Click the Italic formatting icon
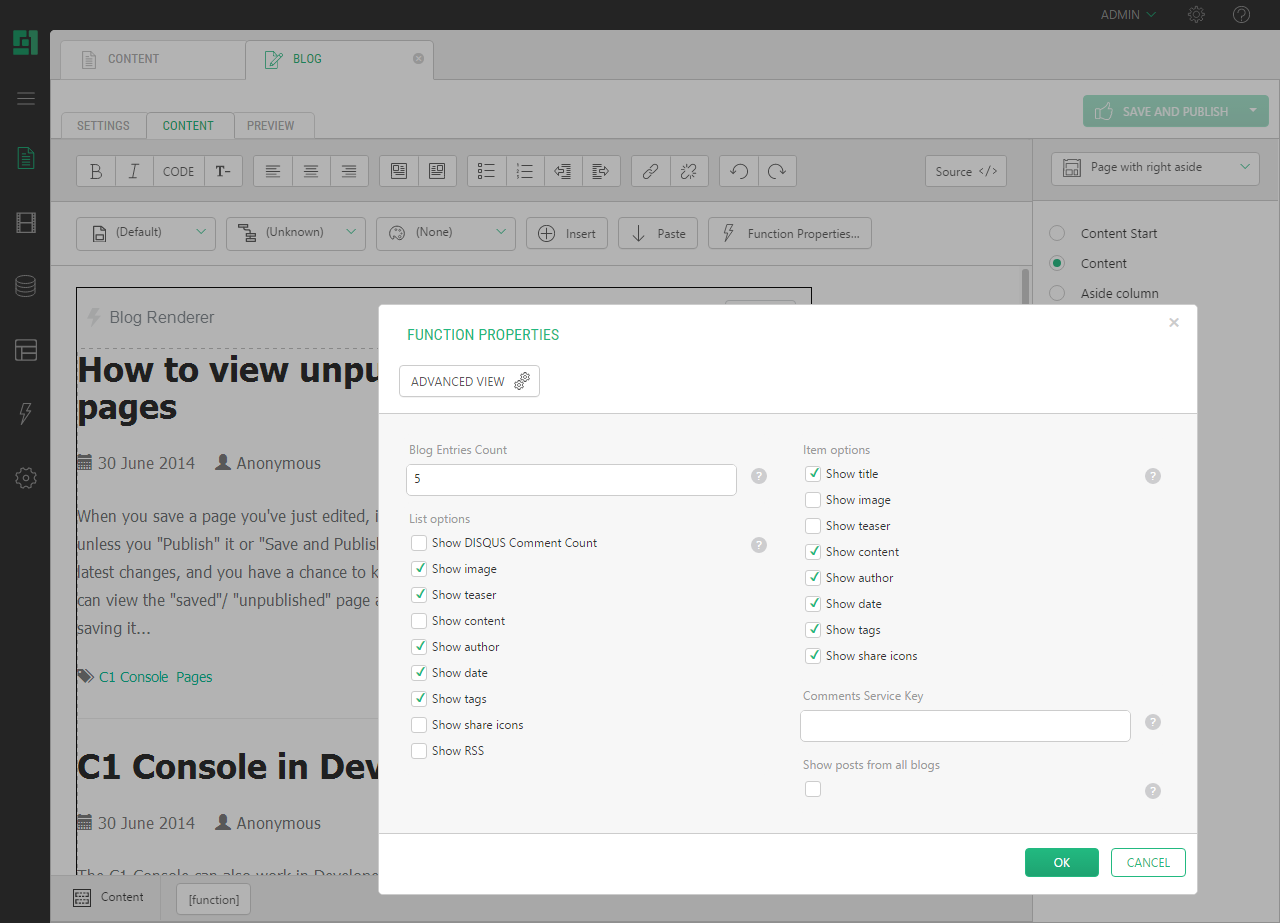The height and width of the screenshot is (923, 1280). point(134,171)
